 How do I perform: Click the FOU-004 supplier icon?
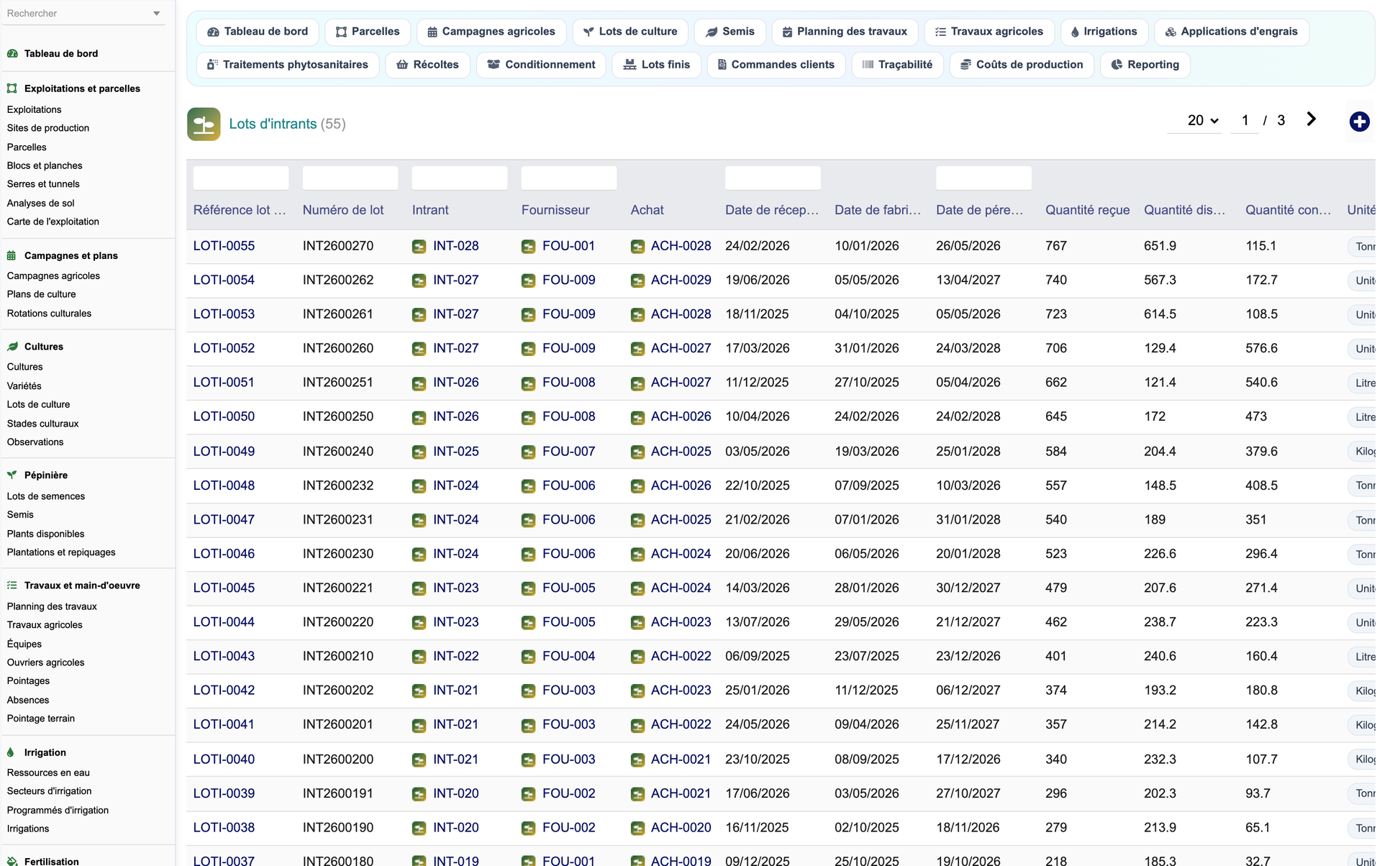(x=528, y=657)
